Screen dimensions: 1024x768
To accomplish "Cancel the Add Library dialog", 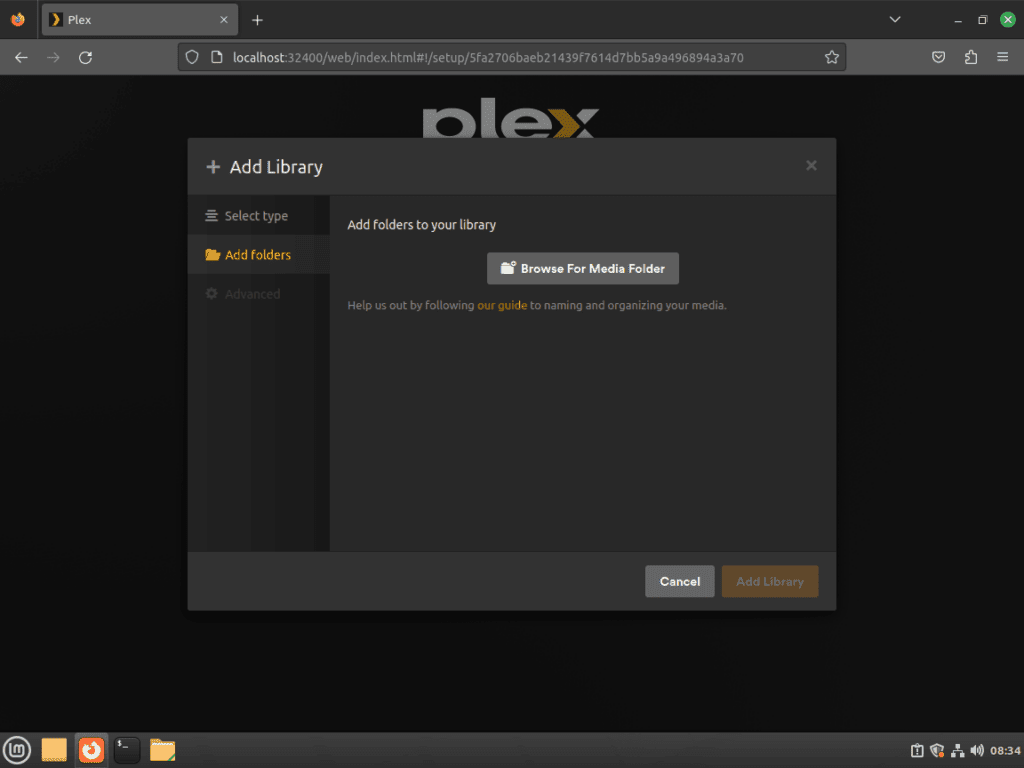I will point(679,581).
